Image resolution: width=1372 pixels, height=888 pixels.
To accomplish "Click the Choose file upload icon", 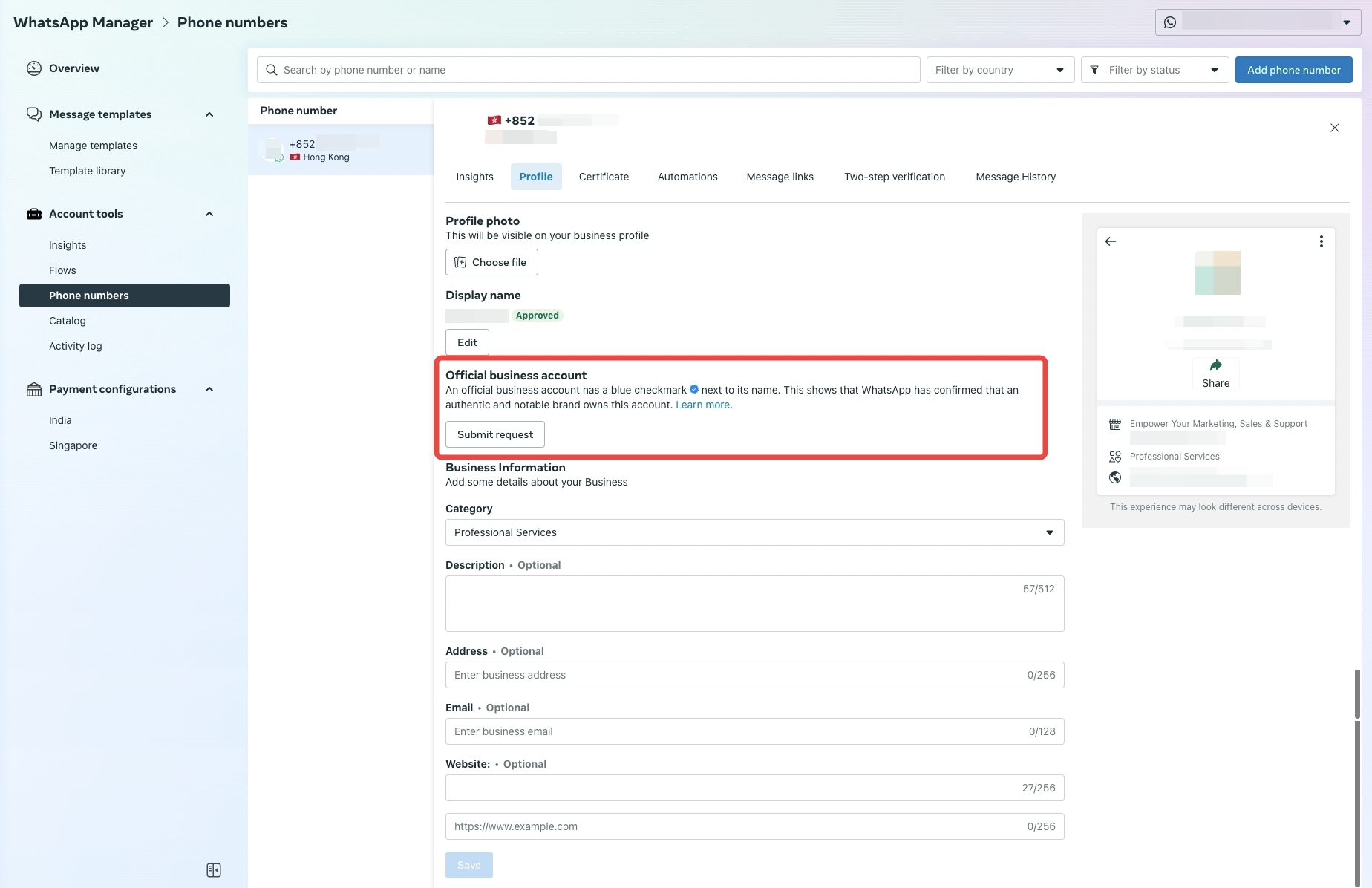I will (x=460, y=262).
